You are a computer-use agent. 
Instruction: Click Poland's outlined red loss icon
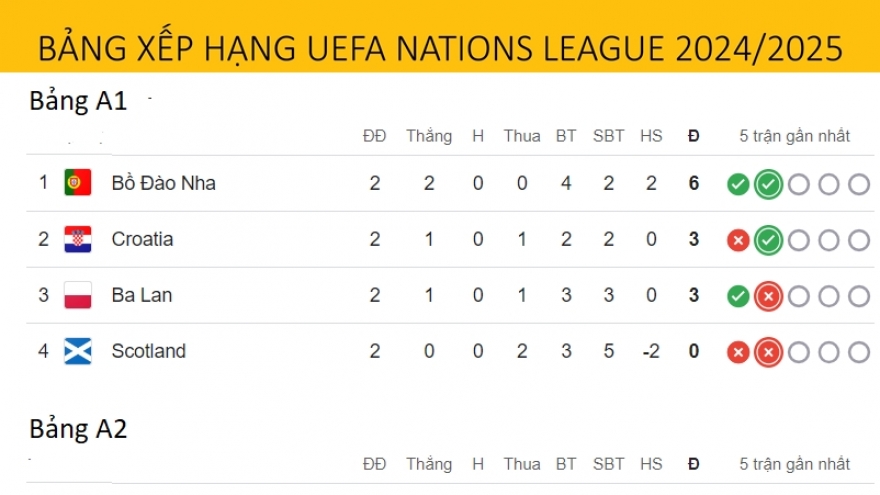768,296
